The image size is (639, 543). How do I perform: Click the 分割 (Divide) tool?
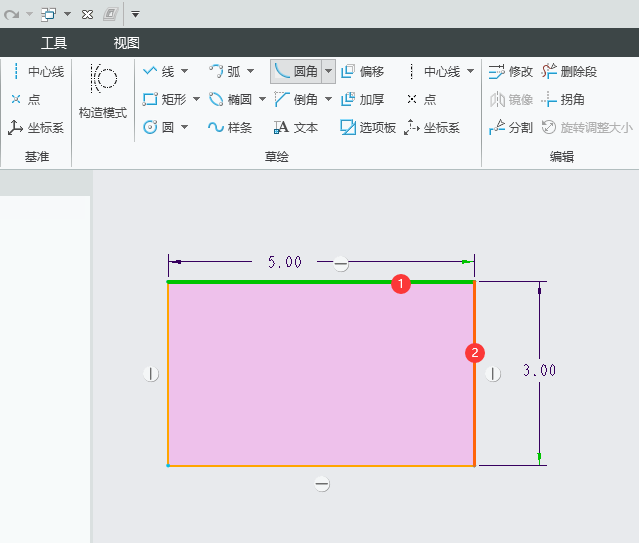point(511,127)
